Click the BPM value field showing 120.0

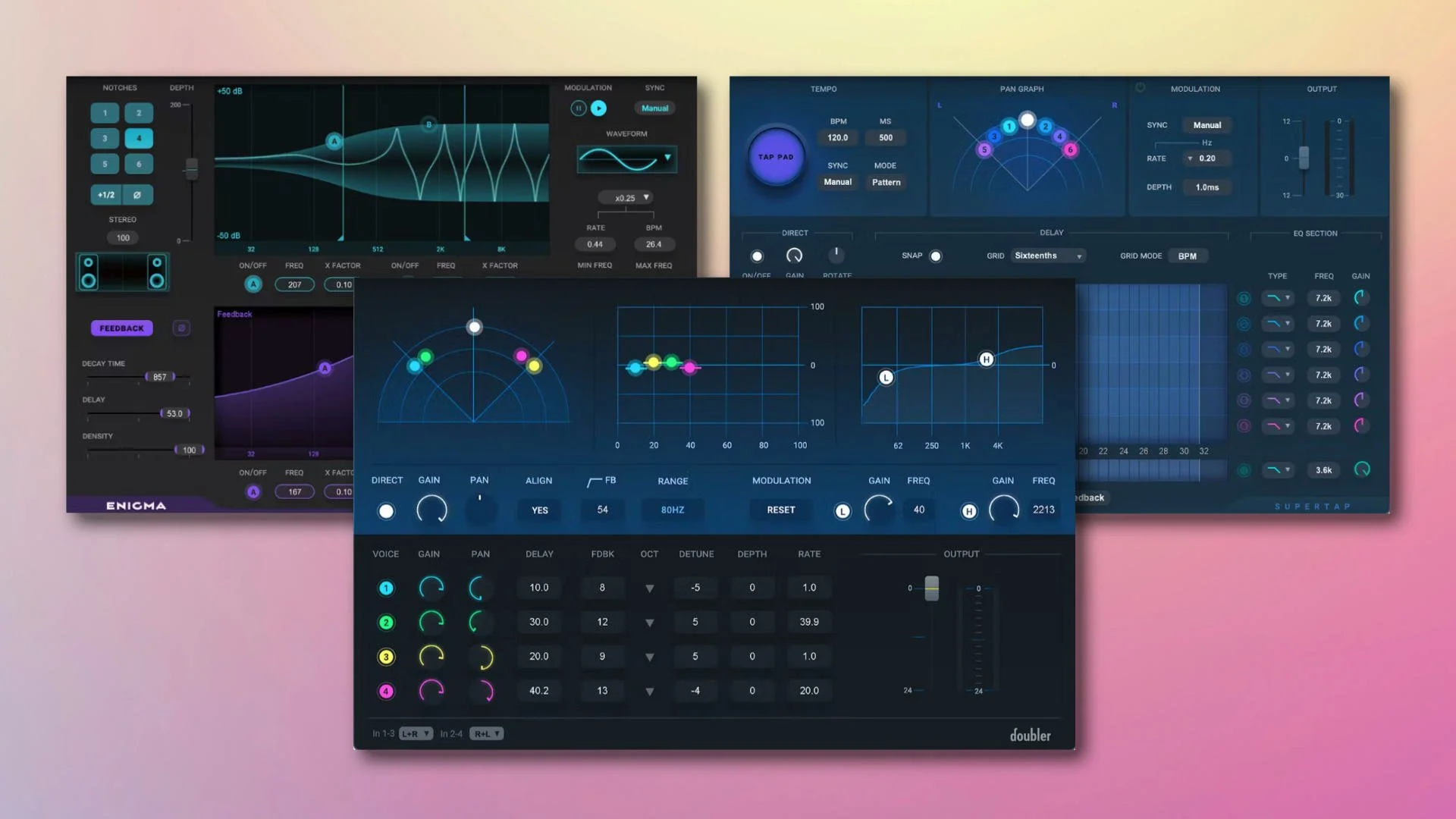point(837,137)
